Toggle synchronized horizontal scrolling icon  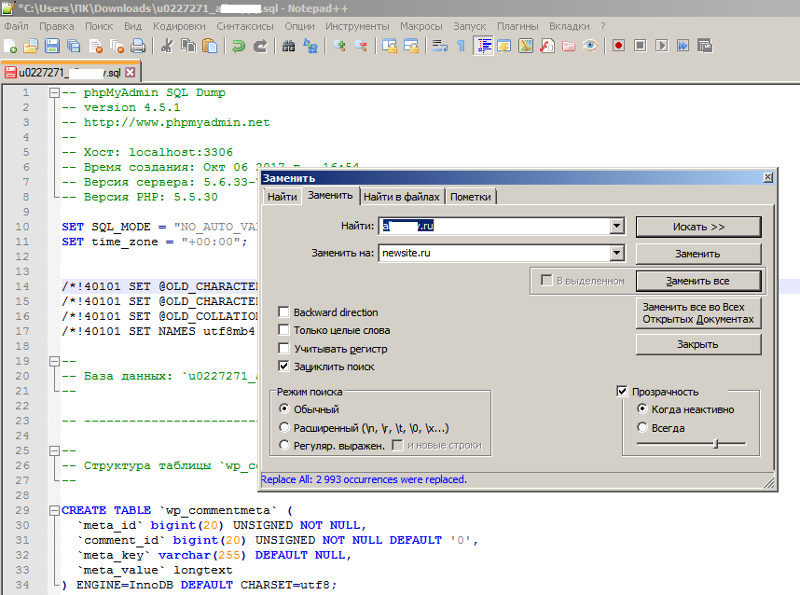[x=411, y=46]
